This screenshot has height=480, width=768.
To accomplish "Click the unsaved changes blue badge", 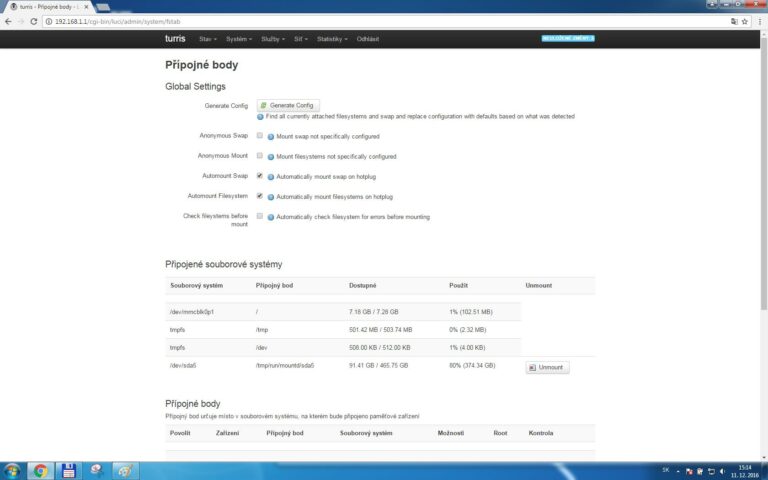I will 568,38.
